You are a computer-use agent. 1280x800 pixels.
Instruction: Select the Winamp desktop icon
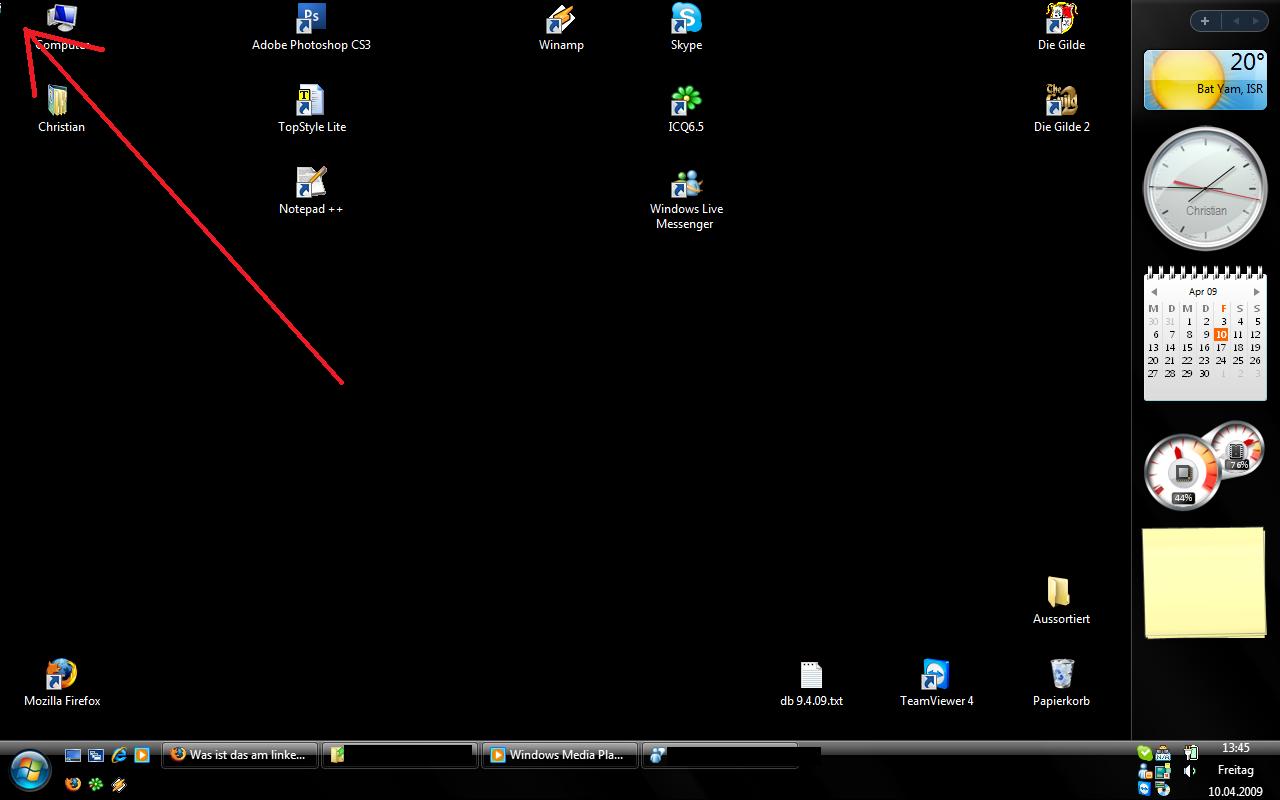point(561,27)
